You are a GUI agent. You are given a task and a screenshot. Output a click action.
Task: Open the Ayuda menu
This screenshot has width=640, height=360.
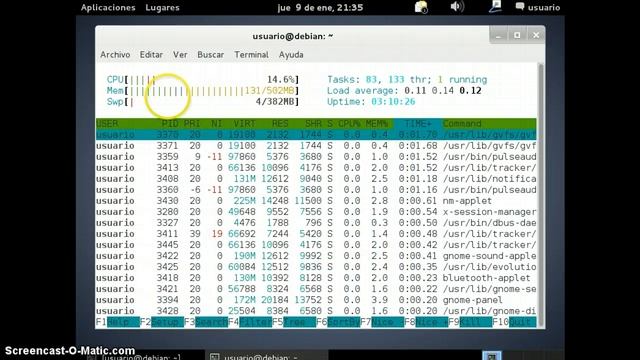tap(291, 55)
